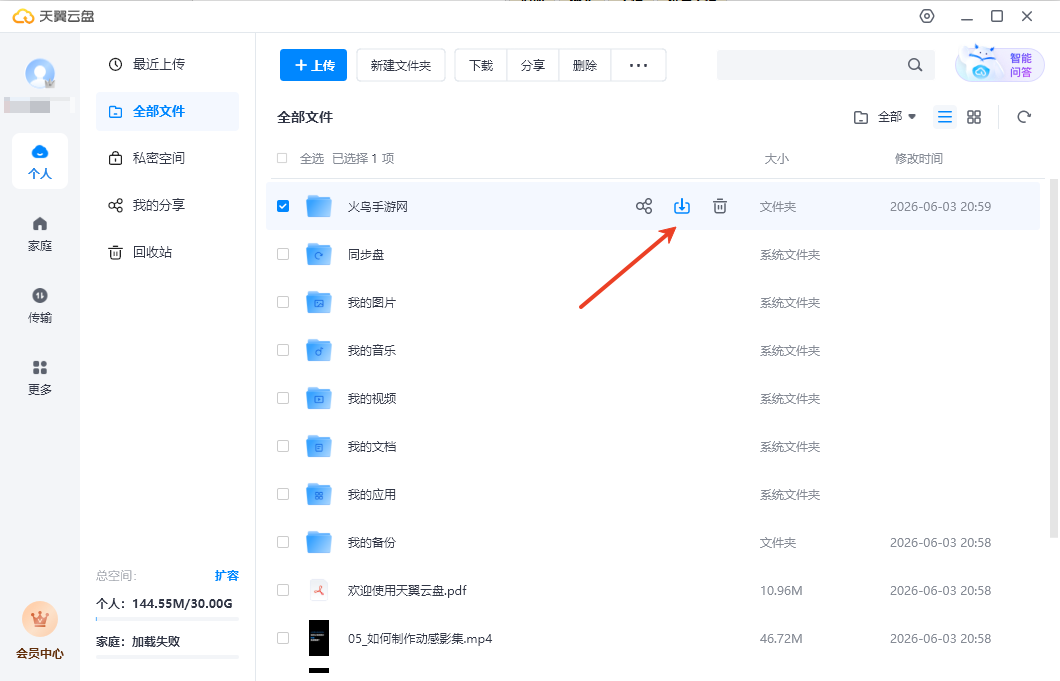Open the 传输 transfer list
This screenshot has width=1060, height=681.
tap(40, 306)
